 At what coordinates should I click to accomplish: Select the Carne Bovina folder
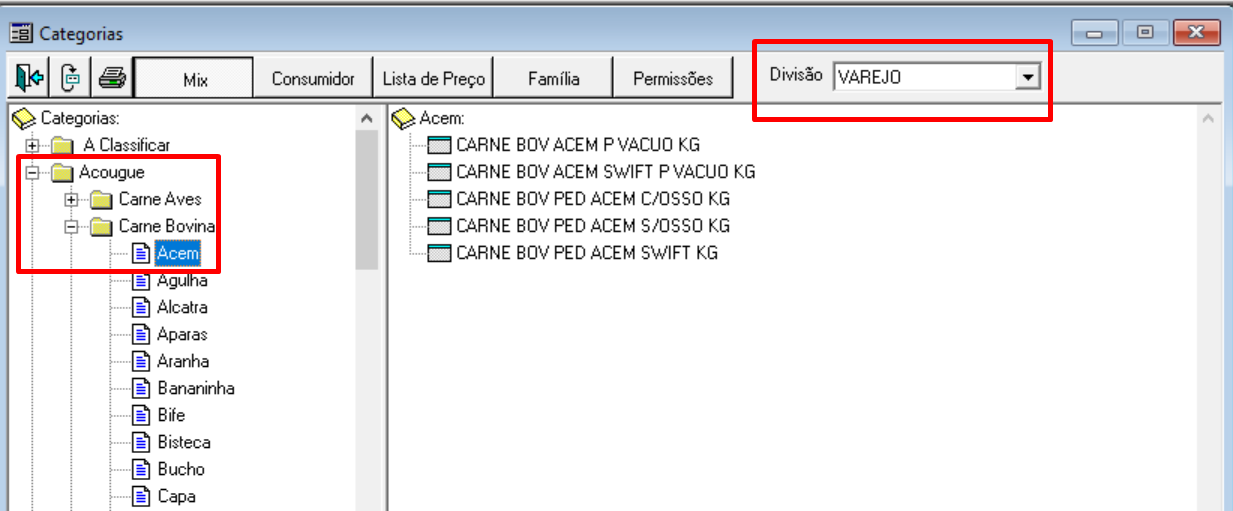[x=166, y=226]
